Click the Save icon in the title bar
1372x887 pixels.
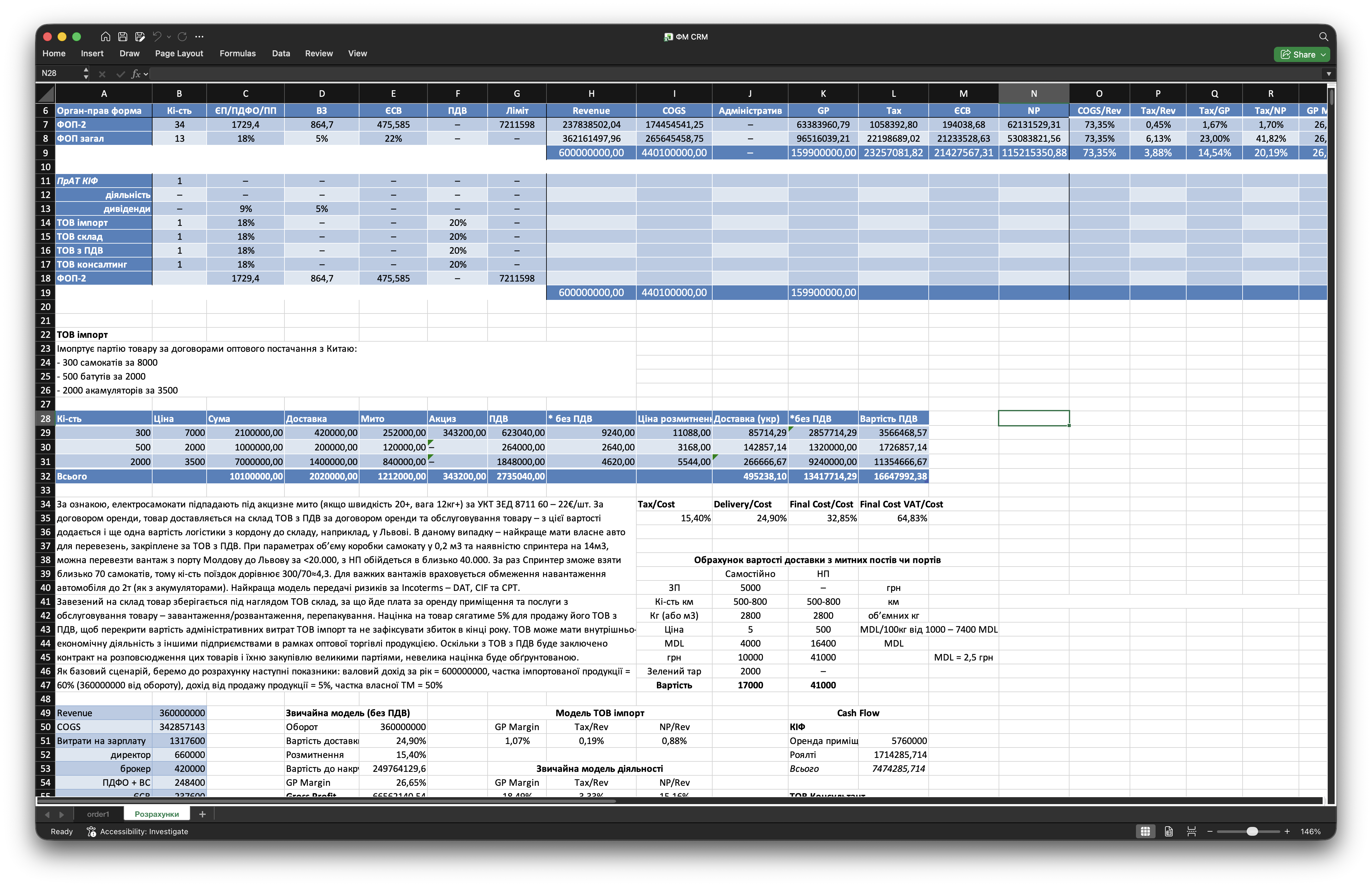[x=123, y=36]
